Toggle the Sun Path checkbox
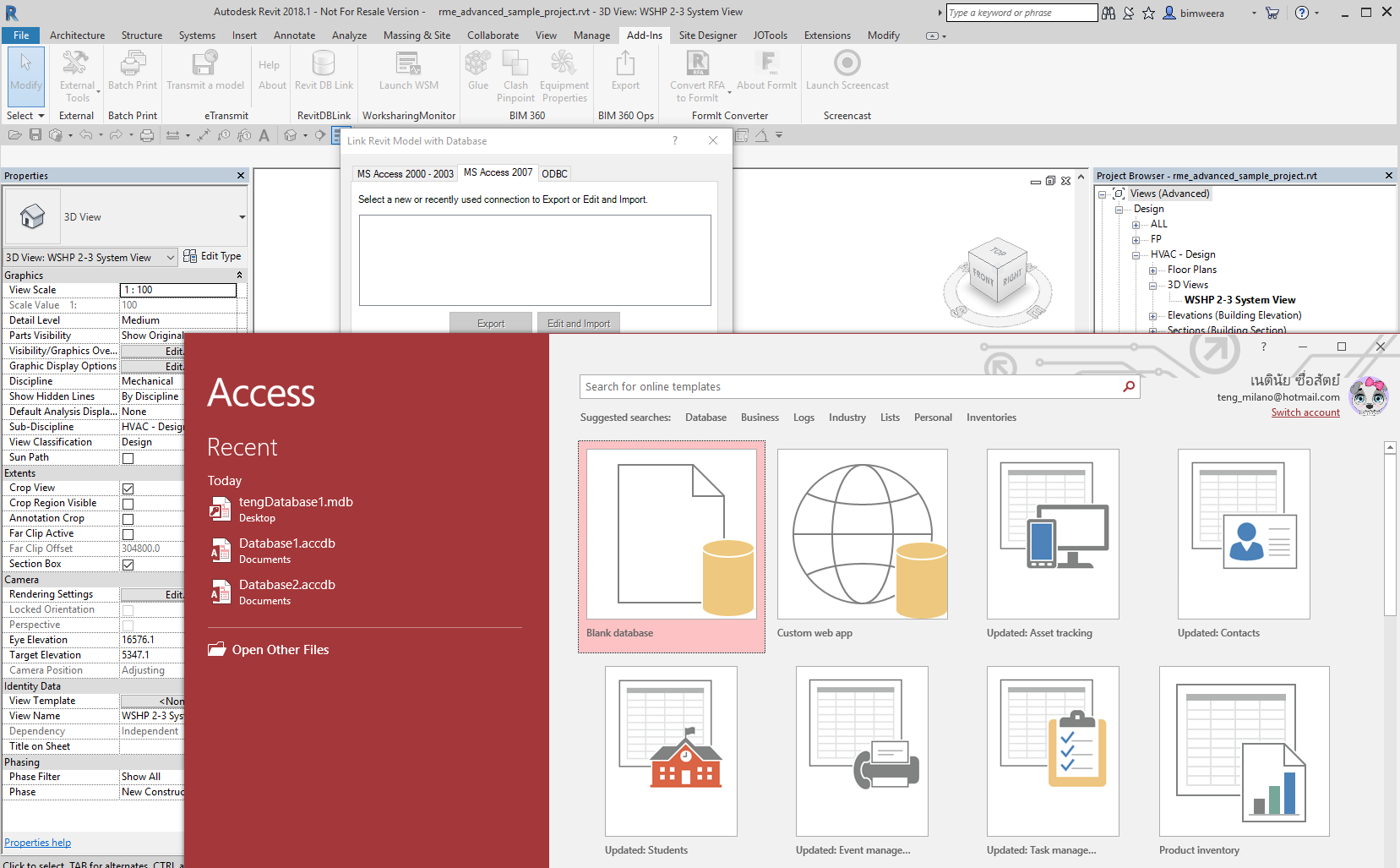The image size is (1400, 868). (x=128, y=458)
